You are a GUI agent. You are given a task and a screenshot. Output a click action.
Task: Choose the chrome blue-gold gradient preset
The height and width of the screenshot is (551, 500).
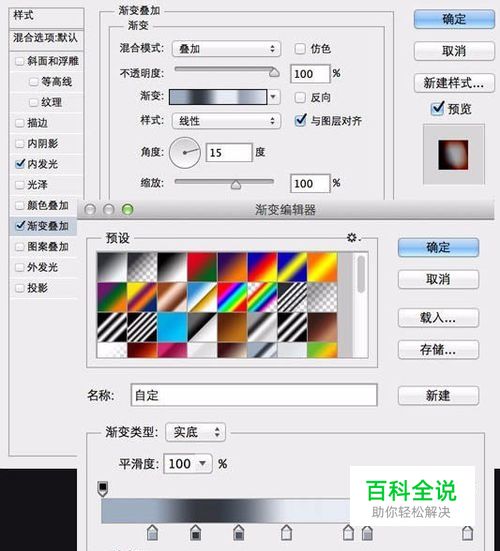pyautogui.click(x=202, y=297)
